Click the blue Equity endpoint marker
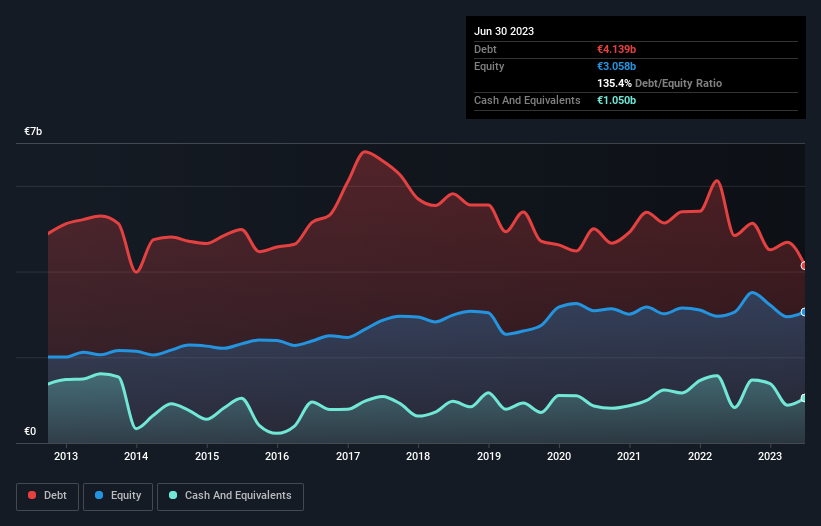 (804, 312)
